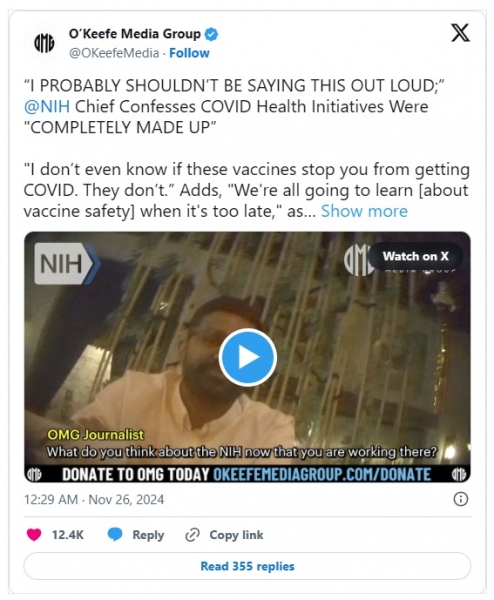The image size is (494, 600).
Task: Click the 12:29 AM Nov 26 timestamp
Action: coord(94,499)
